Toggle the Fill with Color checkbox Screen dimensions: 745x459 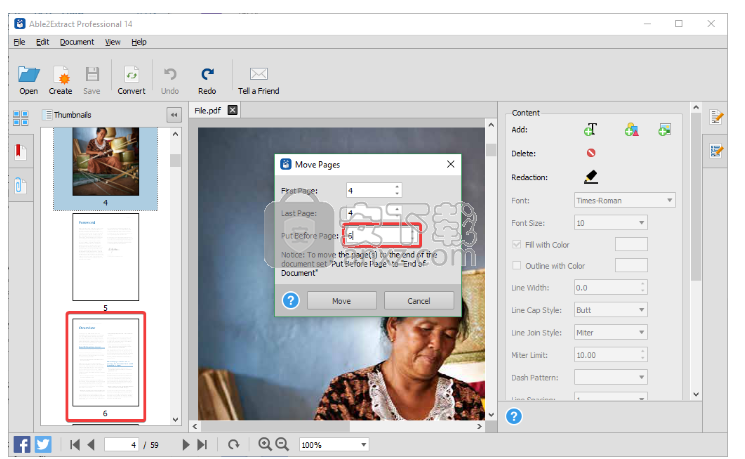pyautogui.click(x=517, y=245)
